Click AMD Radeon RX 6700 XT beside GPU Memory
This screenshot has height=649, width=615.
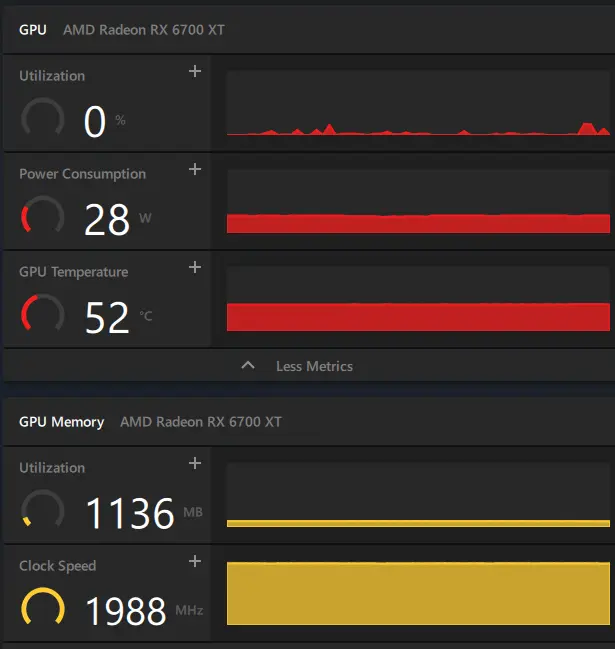pos(201,422)
